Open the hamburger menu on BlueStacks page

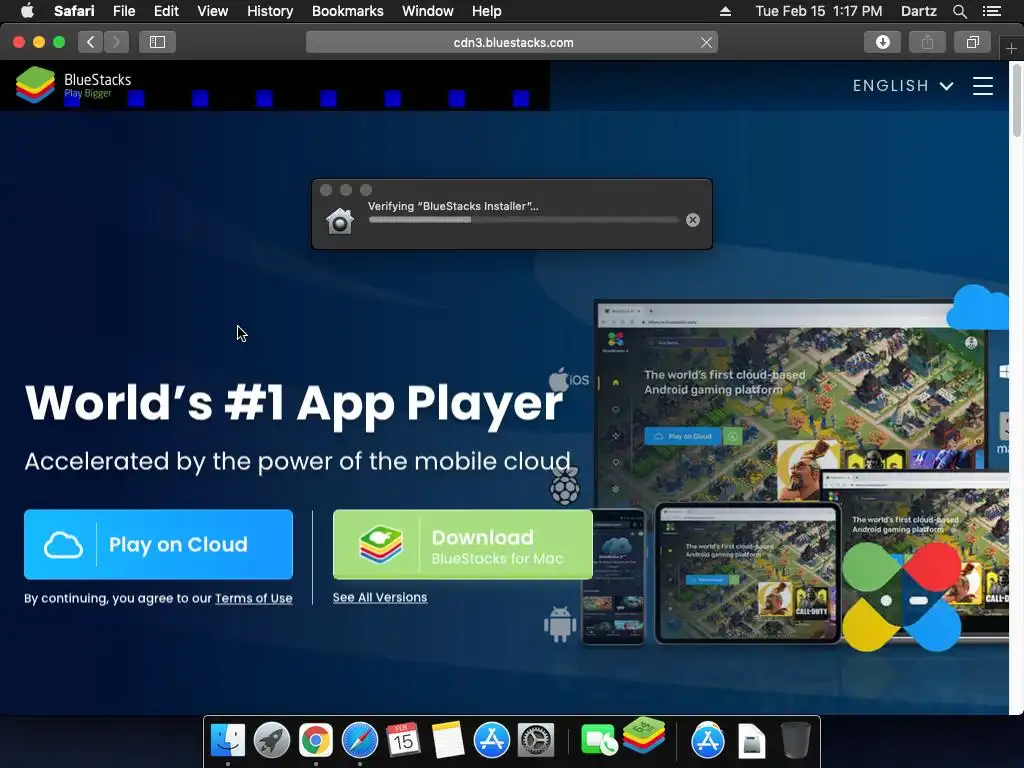pyautogui.click(x=982, y=86)
